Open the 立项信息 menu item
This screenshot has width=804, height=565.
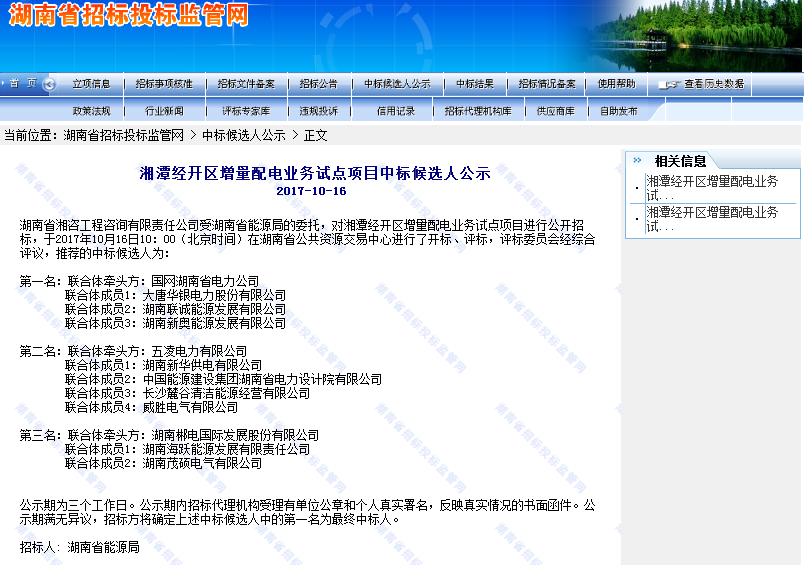point(91,84)
